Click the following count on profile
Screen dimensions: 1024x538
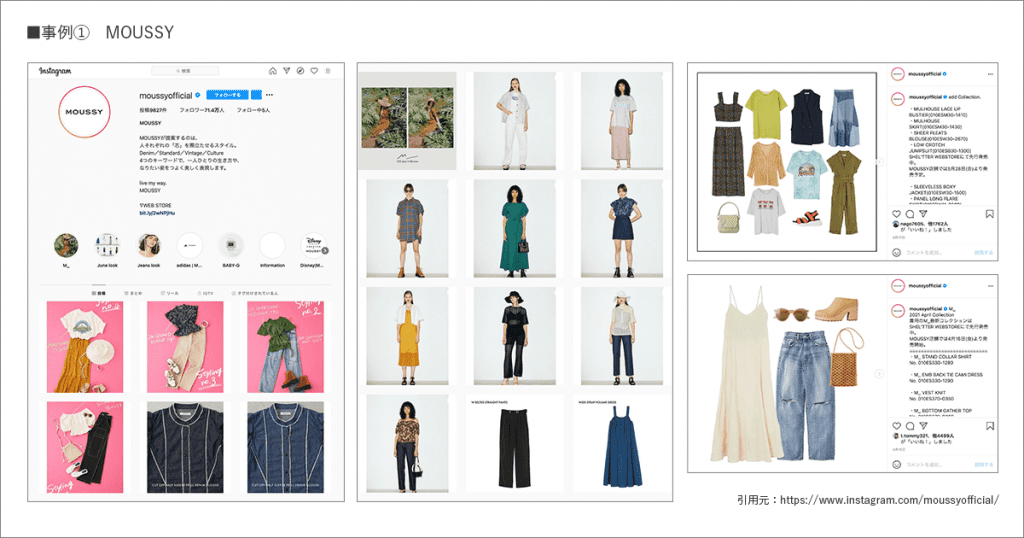pyautogui.click(x=253, y=110)
